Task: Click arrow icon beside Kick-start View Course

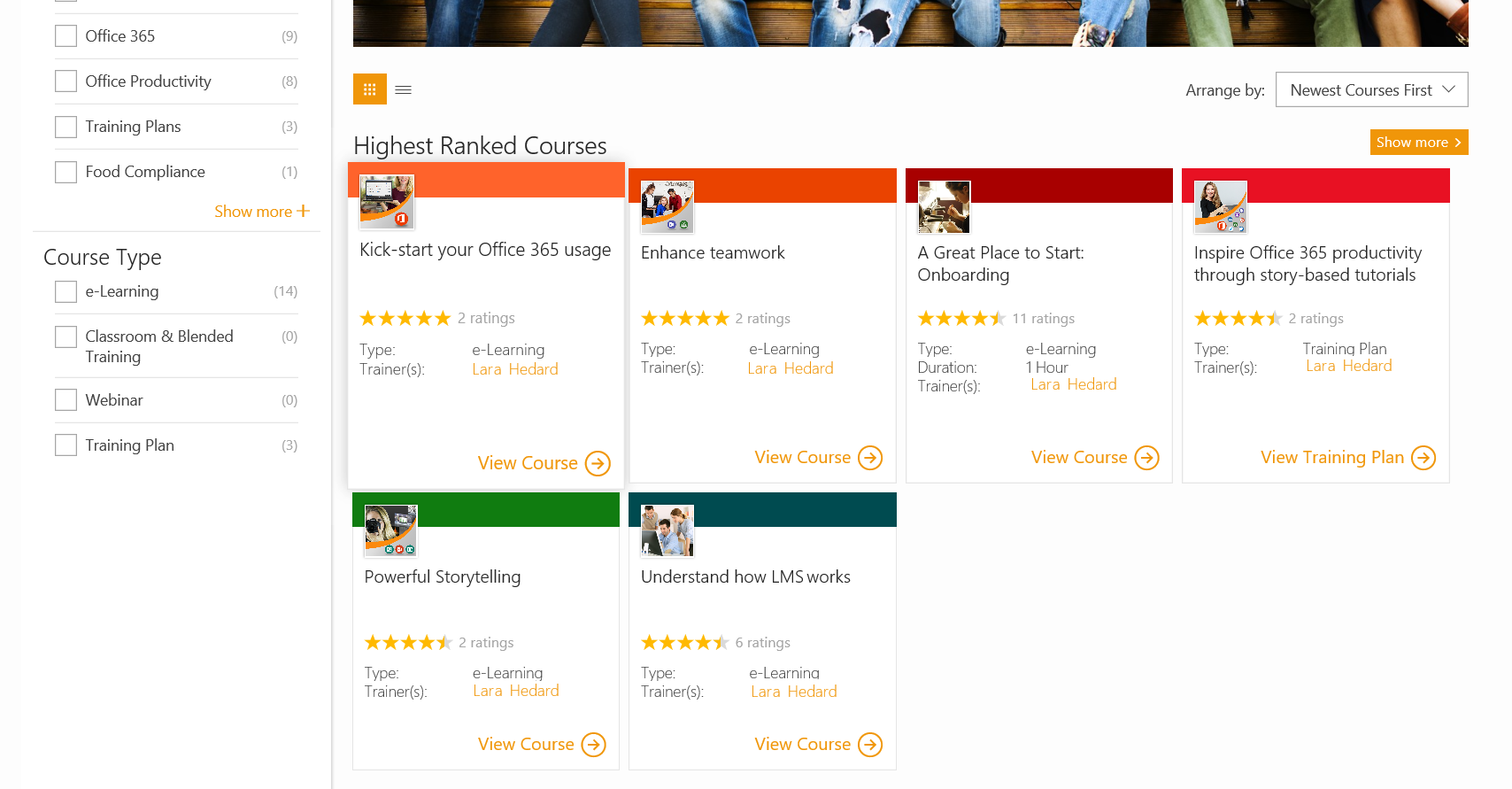Action: [598, 463]
